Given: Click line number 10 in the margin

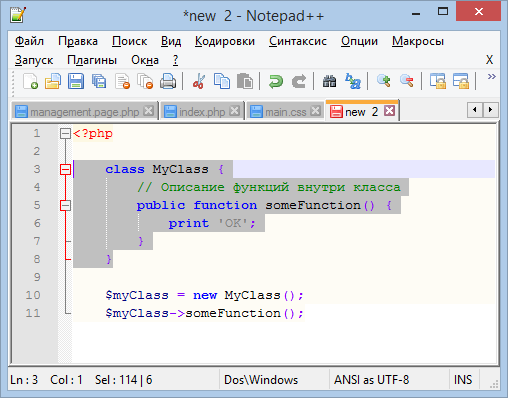Looking at the screenshot, I should click(x=33, y=295).
